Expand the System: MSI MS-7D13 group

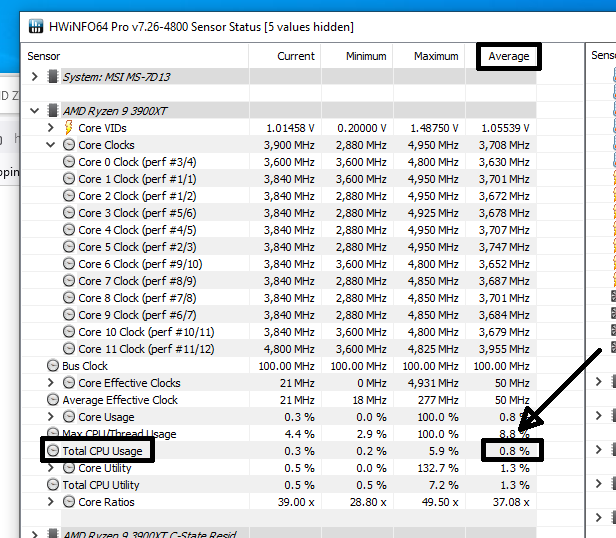click(35, 77)
